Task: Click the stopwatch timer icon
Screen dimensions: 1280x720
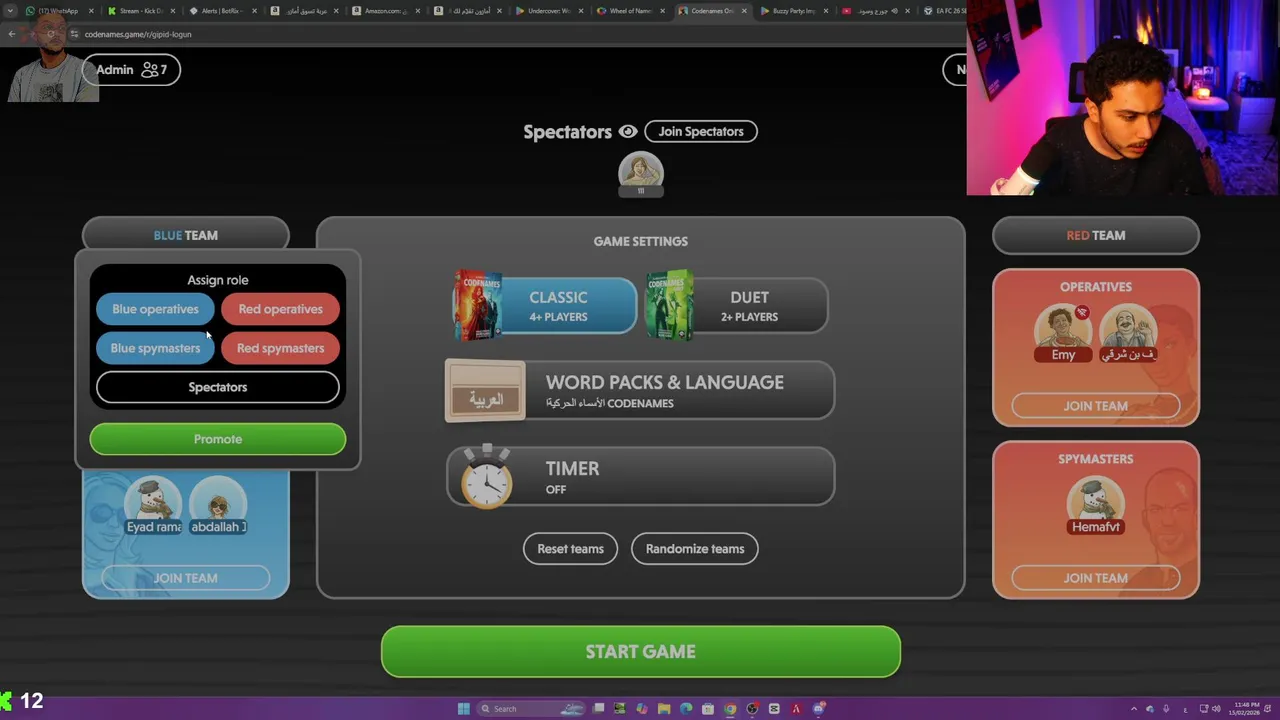Action: (x=487, y=477)
